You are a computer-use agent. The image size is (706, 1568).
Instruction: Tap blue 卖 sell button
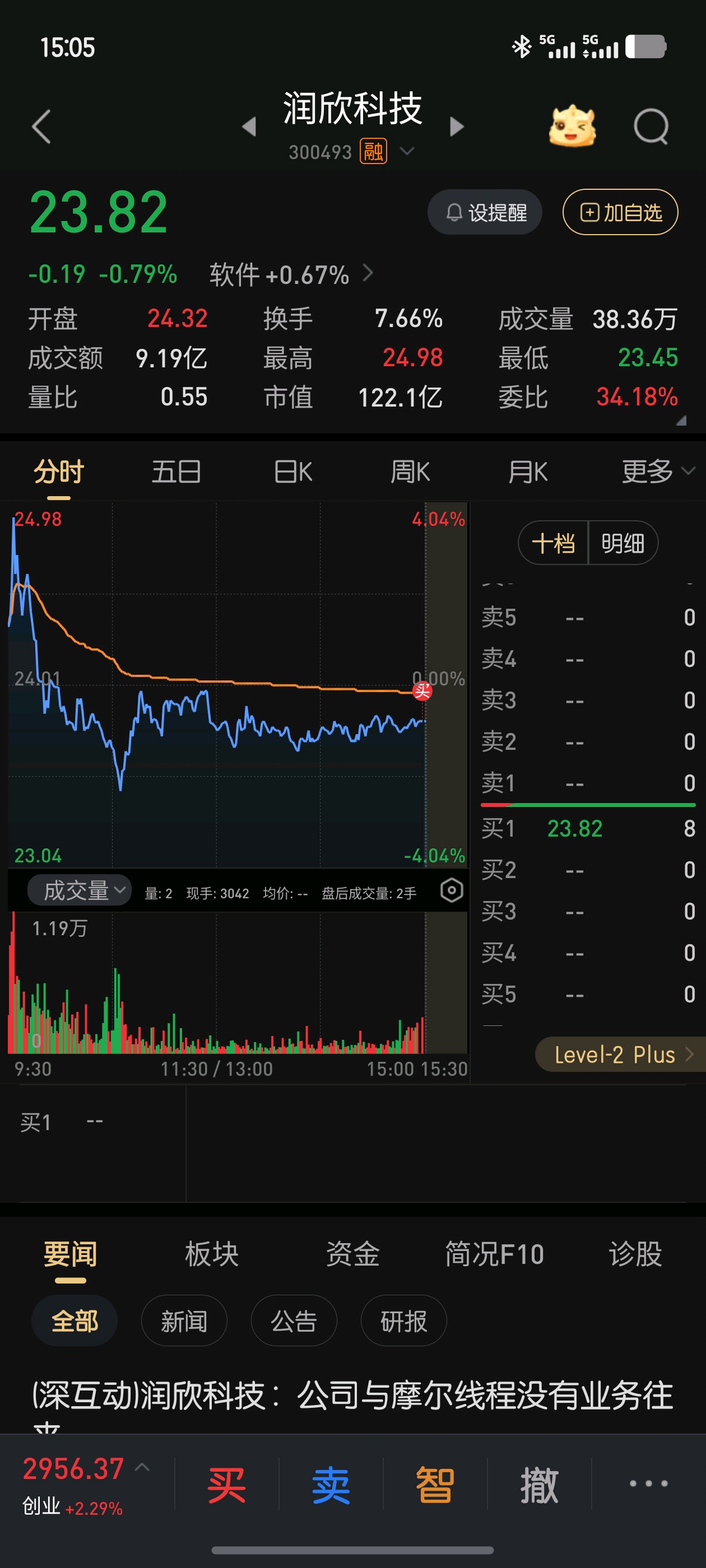[x=331, y=1485]
